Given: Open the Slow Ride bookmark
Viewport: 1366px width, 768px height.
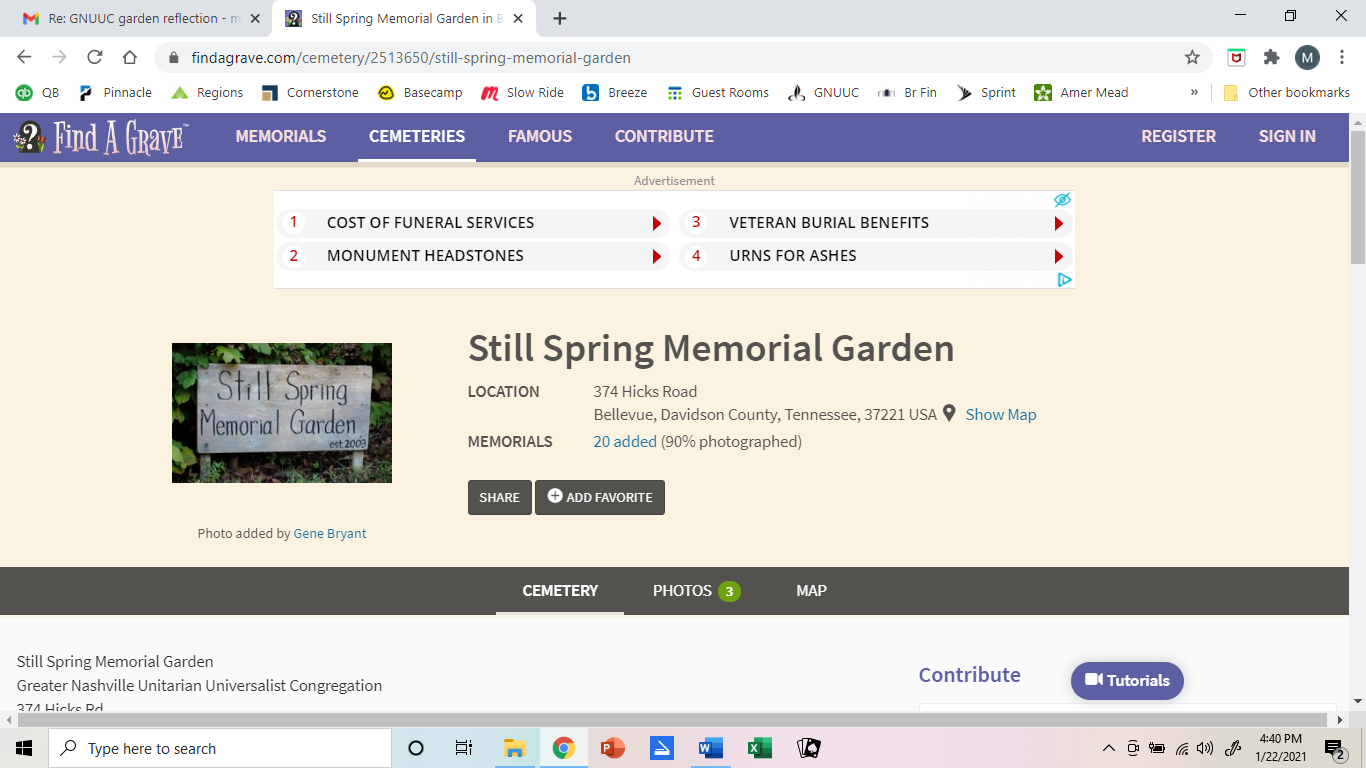Looking at the screenshot, I should (523, 92).
